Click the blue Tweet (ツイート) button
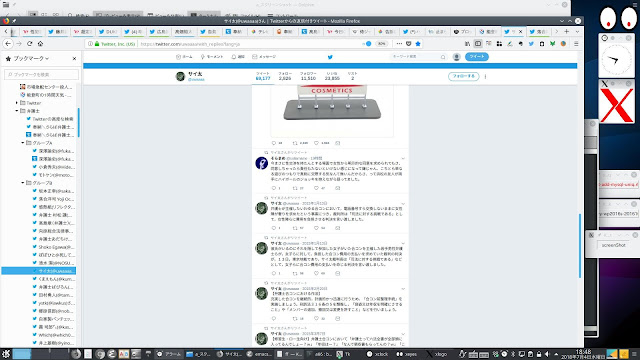The image size is (640, 360). pyautogui.click(x=477, y=57)
